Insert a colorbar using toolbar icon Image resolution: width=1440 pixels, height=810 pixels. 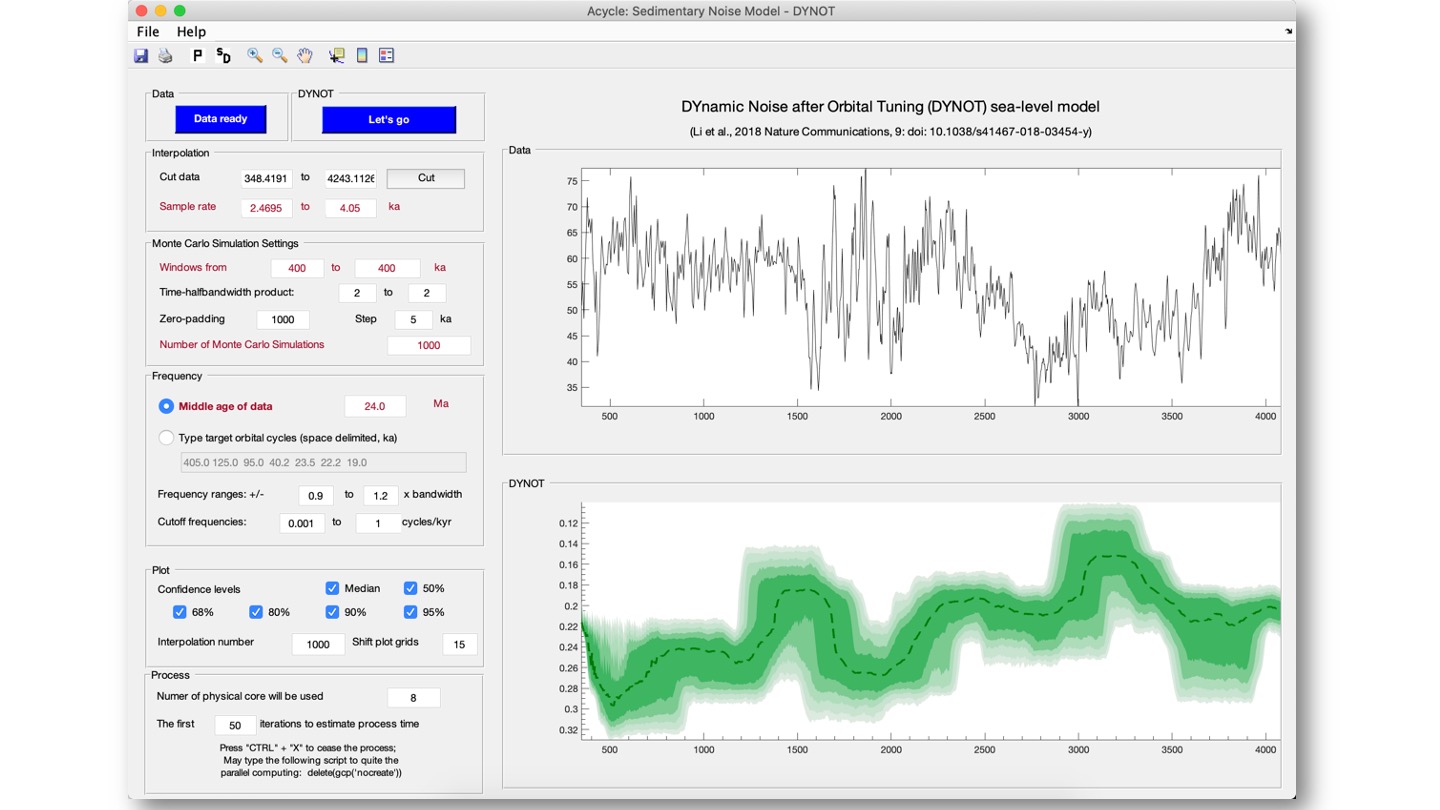[x=362, y=56]
